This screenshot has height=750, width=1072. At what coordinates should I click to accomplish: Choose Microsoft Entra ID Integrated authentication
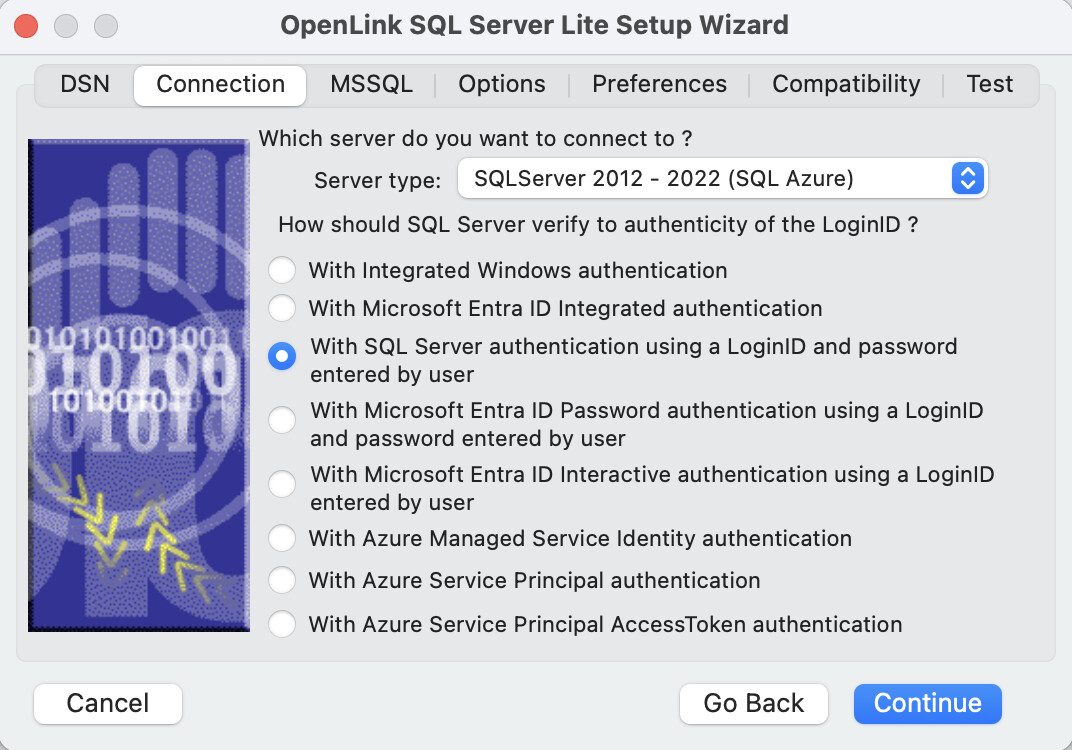pos(282,309)
